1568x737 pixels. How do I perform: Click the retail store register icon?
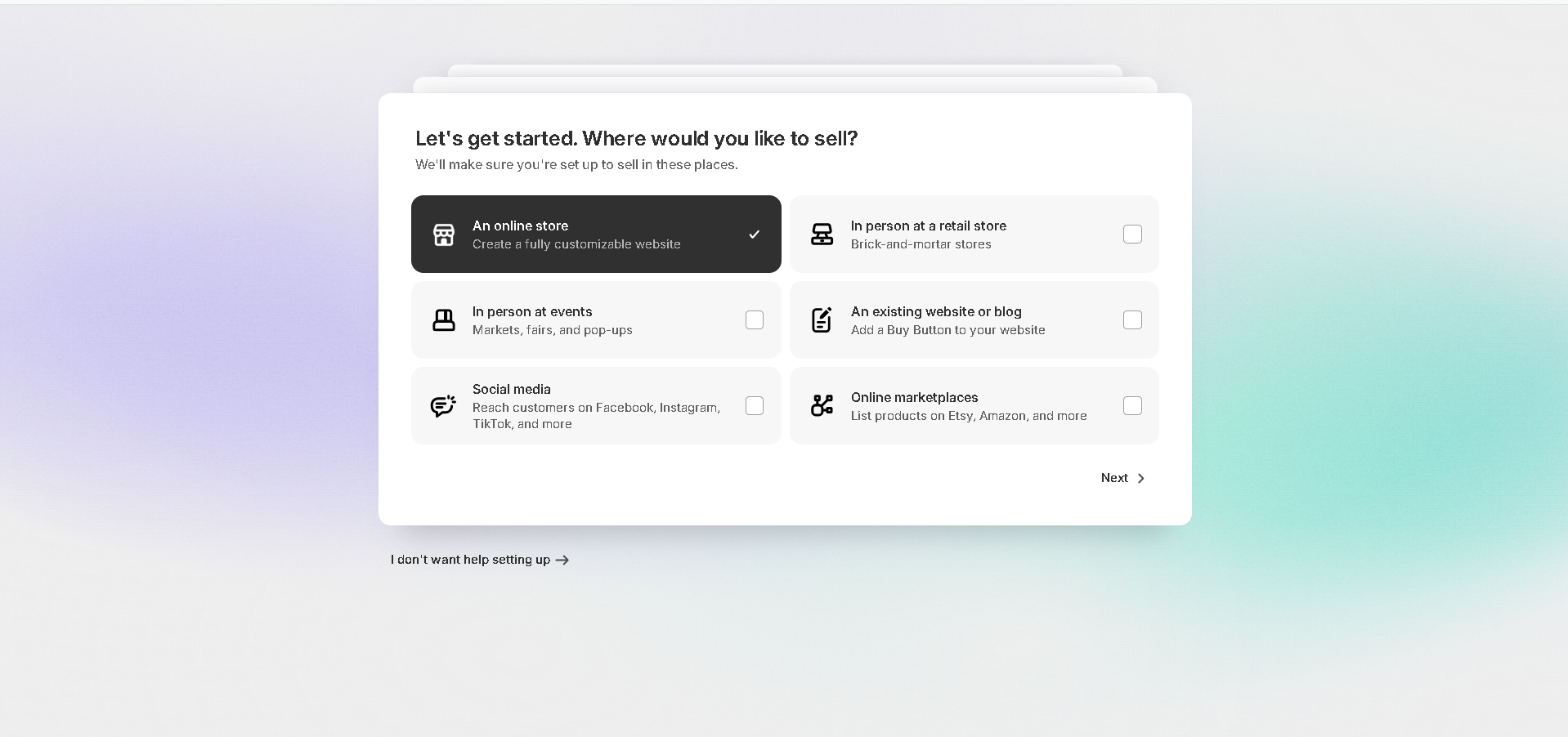pos(822,234)
